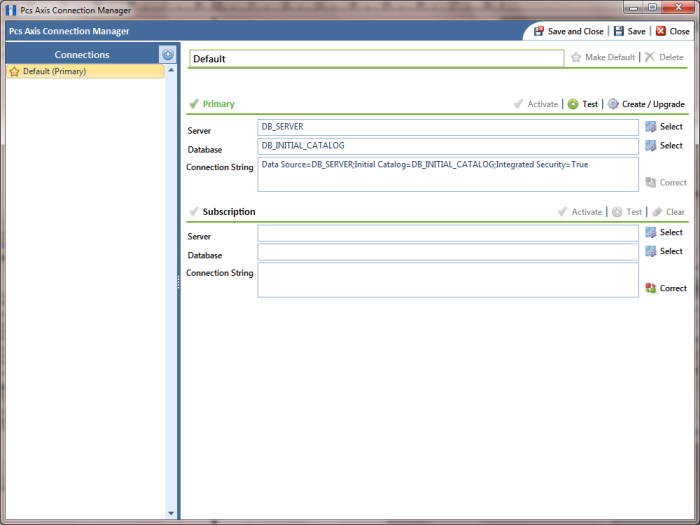The height and width of the screenshot is (525, 700).
Task: Click the Connections list scroll down arrow
Action: [x=171, y=513]
